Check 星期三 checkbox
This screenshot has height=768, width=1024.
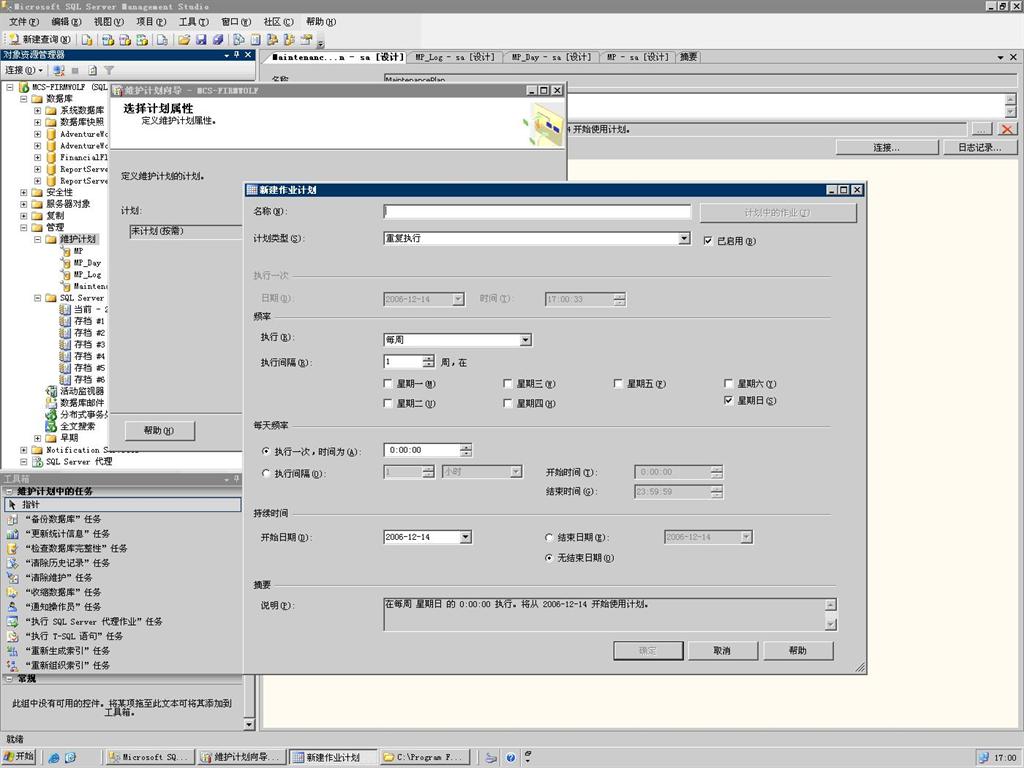pos(508,383)
